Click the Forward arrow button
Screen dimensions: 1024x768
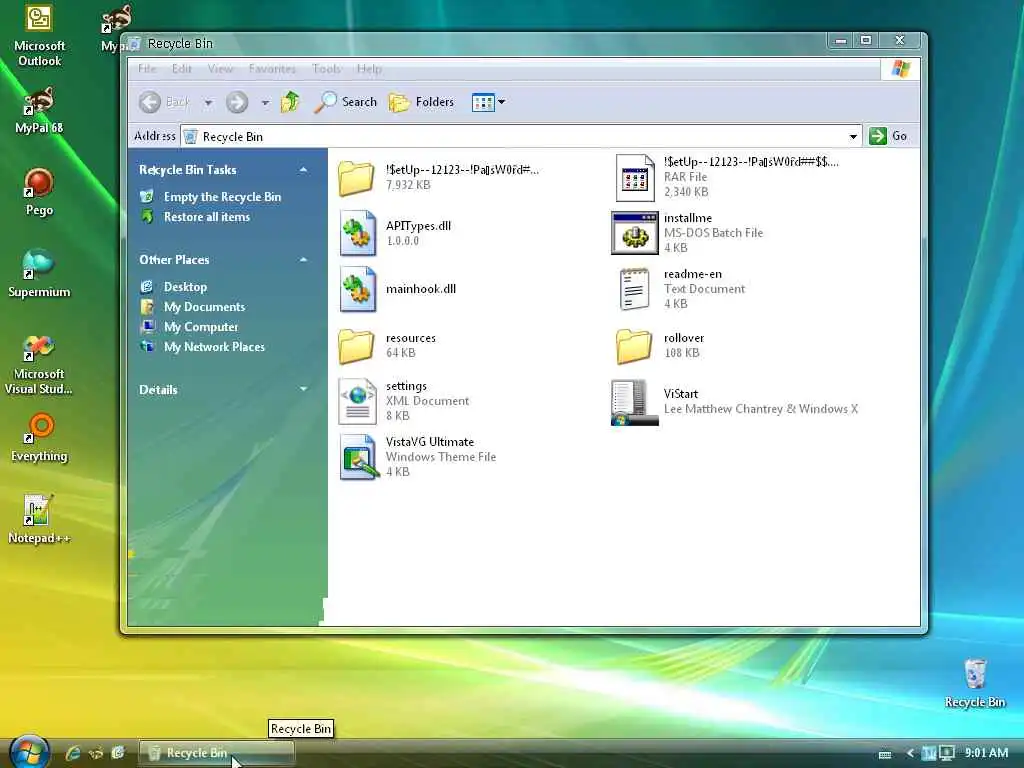coord(237,102)
